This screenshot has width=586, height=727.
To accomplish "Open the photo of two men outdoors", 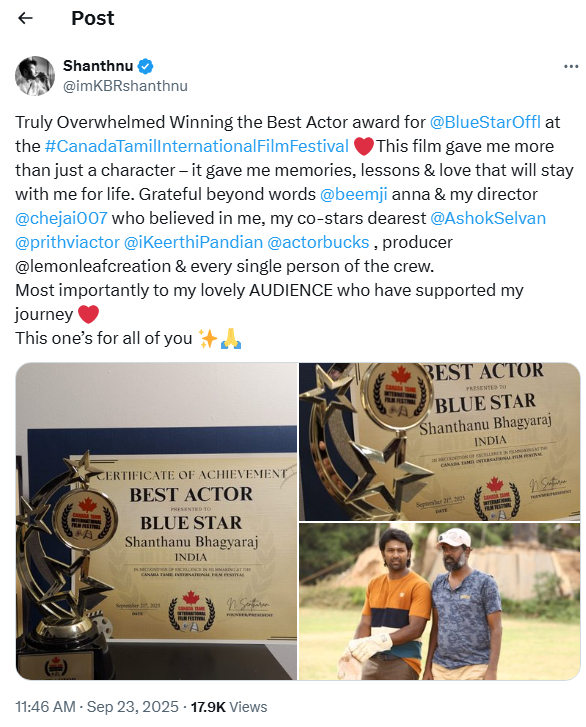I will pyautogui.click(x=440, y=601).
